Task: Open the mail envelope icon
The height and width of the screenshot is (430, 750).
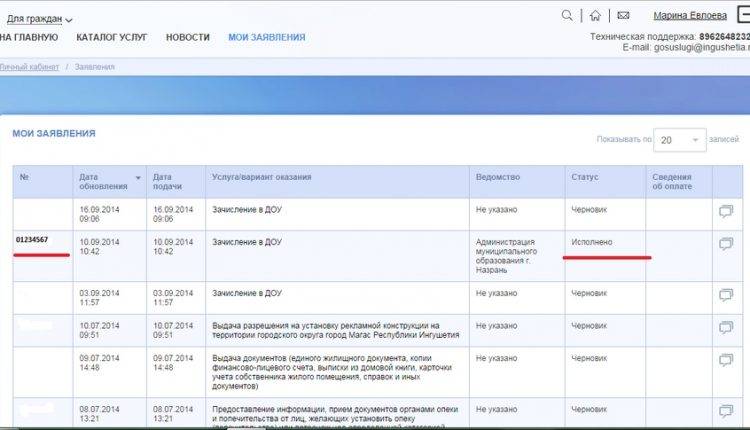Action: [623, 15]
